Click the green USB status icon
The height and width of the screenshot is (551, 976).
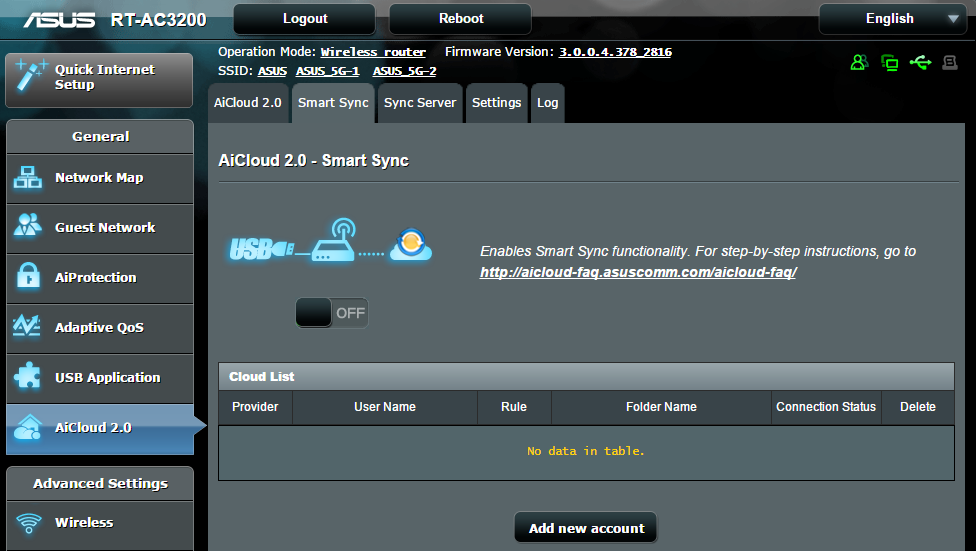click(x=920, y=62)
